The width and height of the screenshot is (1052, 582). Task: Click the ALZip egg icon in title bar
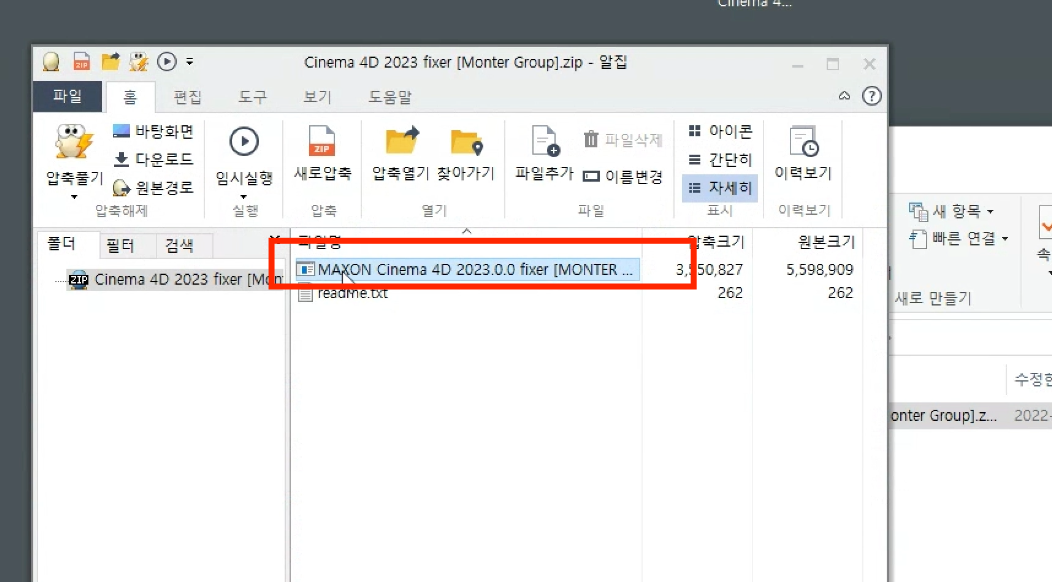coord(51,62)
